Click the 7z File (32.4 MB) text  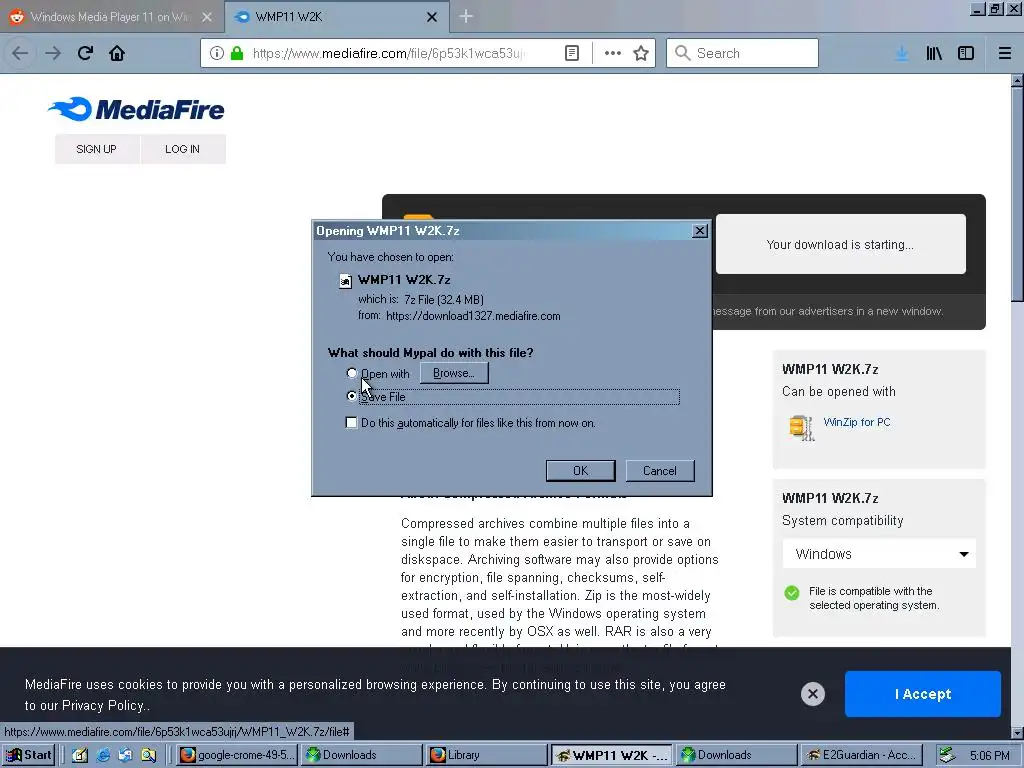(443, 300)
